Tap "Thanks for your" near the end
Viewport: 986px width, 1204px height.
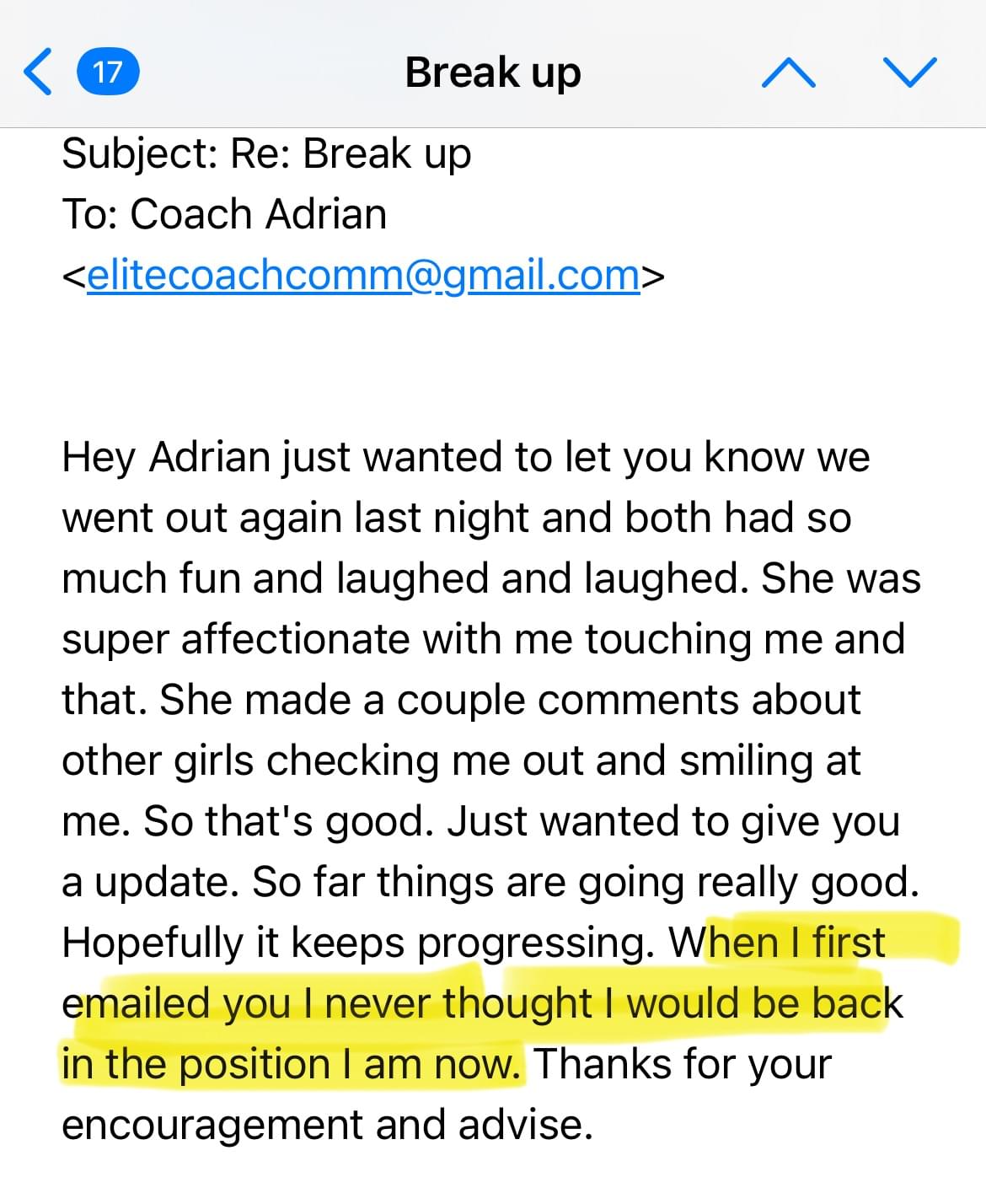point(683,1064)
